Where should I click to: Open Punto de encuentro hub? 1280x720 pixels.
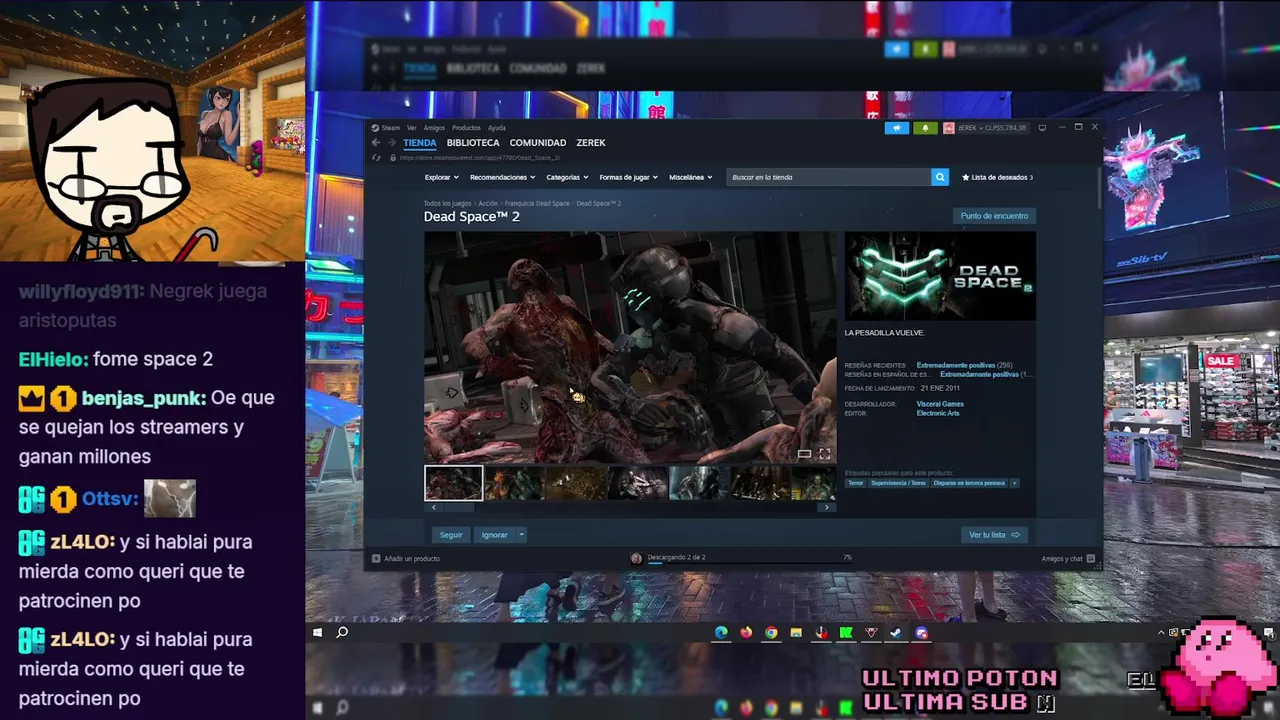tap(994, 216)
